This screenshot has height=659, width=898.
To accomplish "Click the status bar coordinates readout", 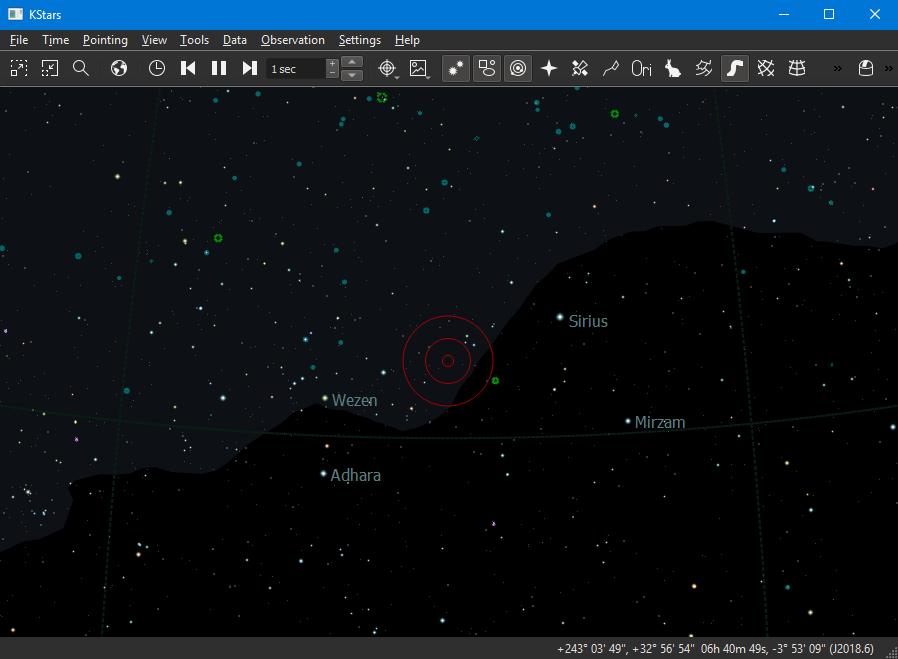I will [x=715, y=649].
